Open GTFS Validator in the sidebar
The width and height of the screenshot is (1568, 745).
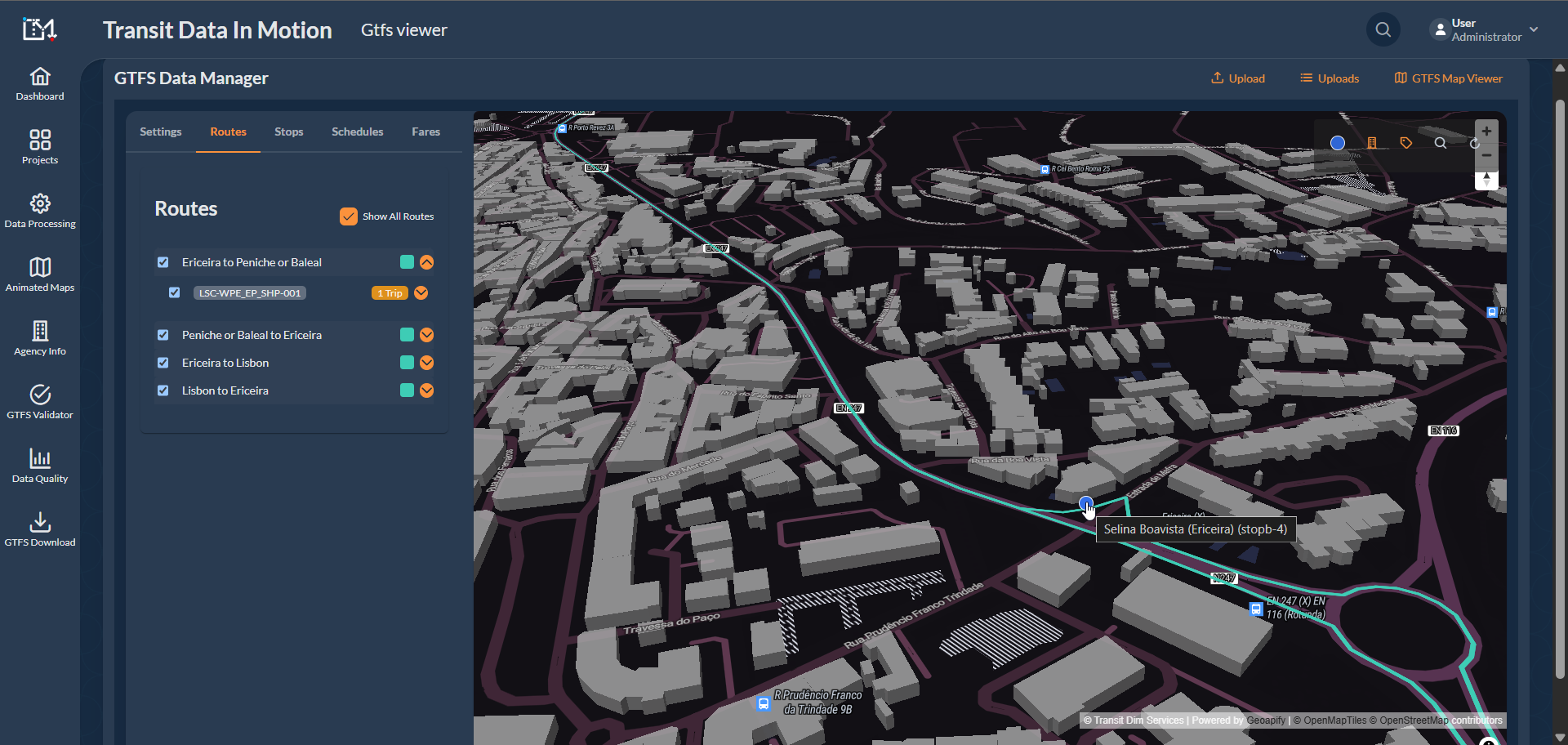[40, 402]
